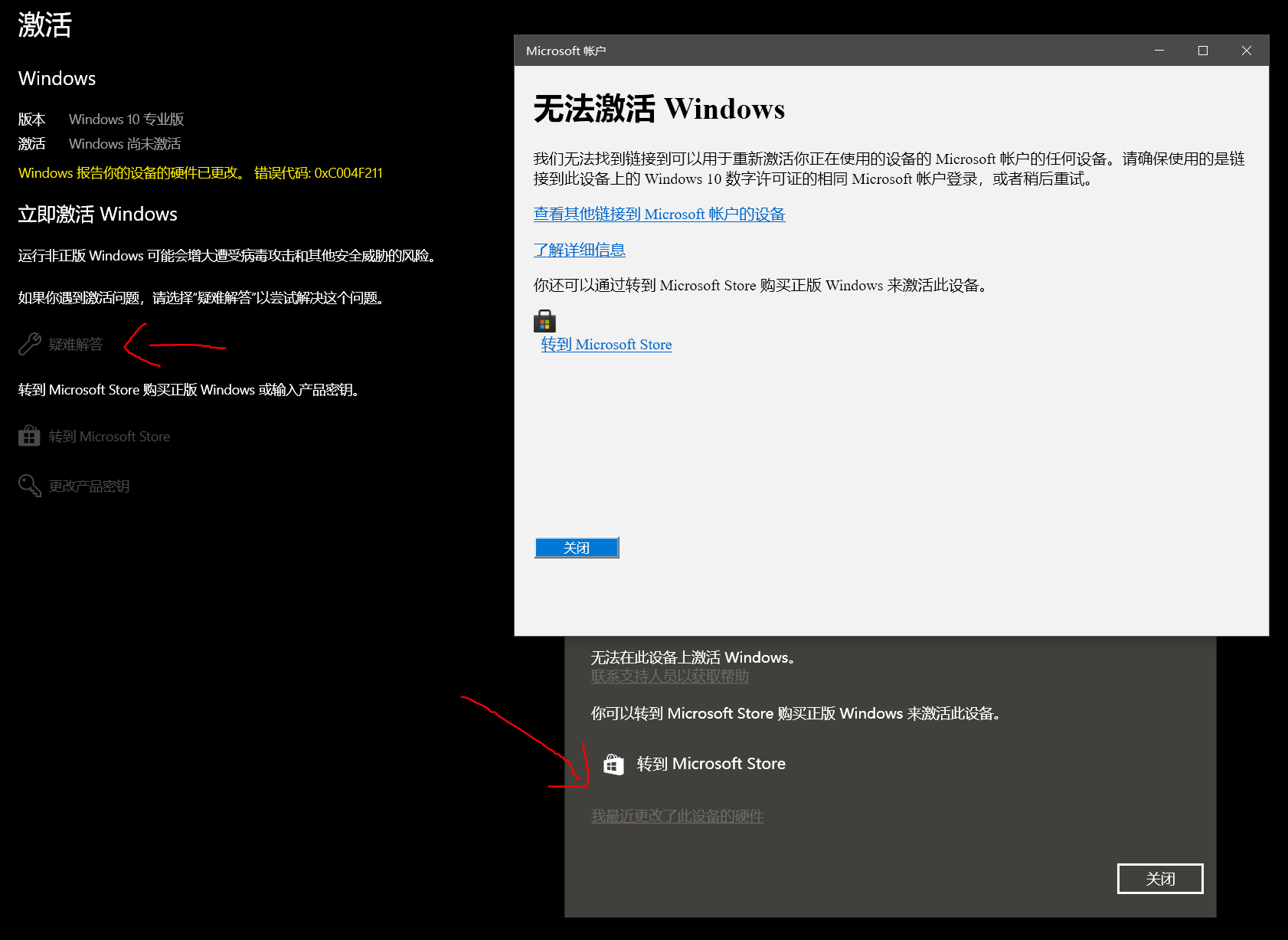
Task: Click the Microsoft Store bag icon in Settings sidebar
Action: tap(28, 435)
